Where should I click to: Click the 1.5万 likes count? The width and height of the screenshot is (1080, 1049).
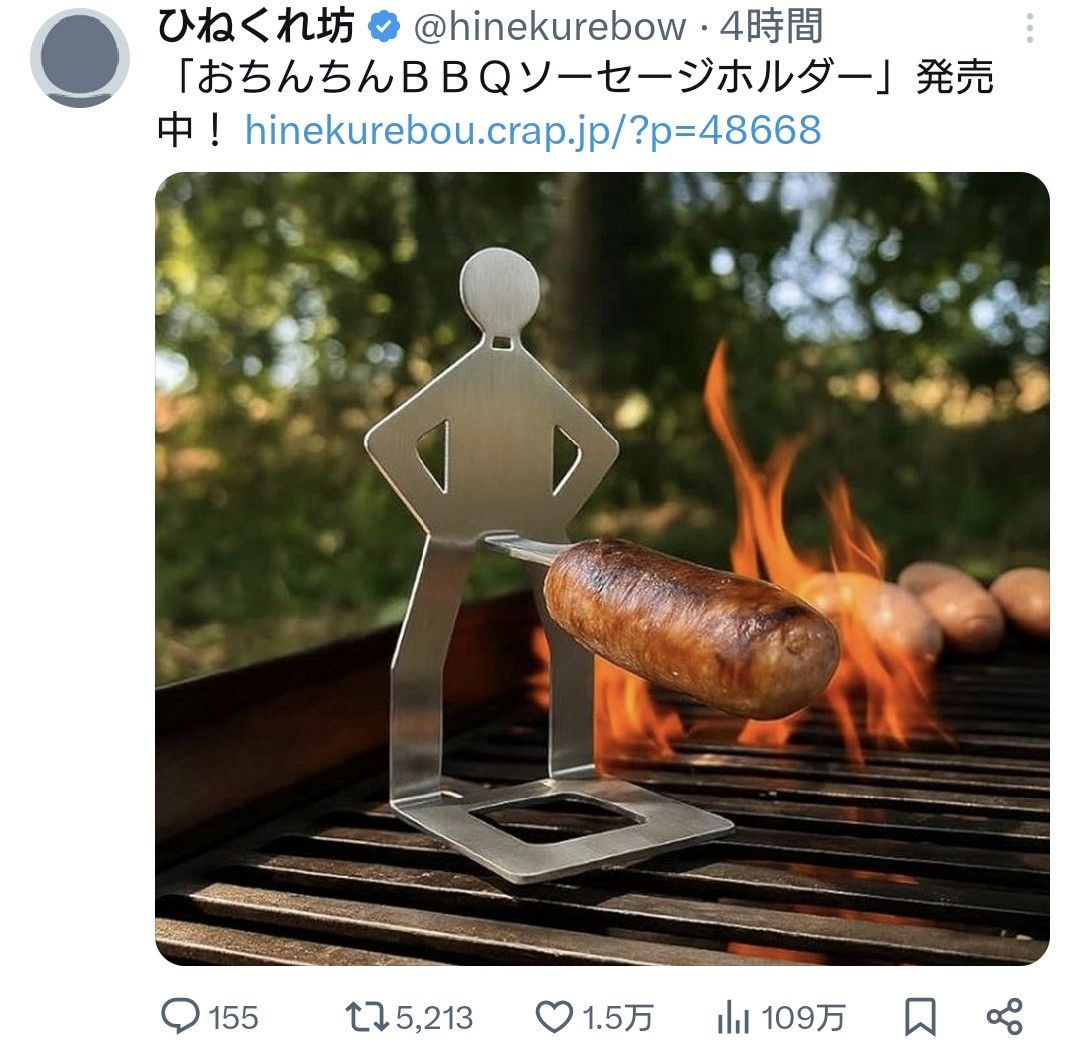[619, 1018]
